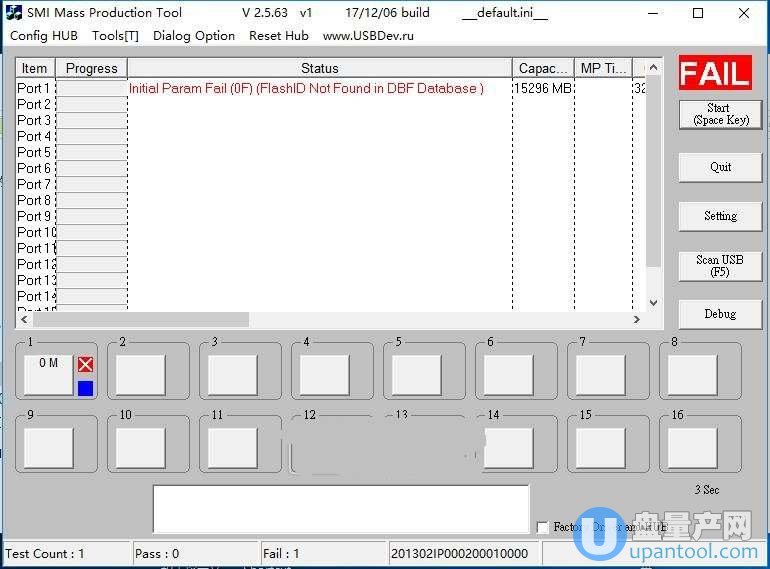The height and width of the screenshot is (569, 770).
Task: Select port slot 8 box
Action: (x=692, y=375)
